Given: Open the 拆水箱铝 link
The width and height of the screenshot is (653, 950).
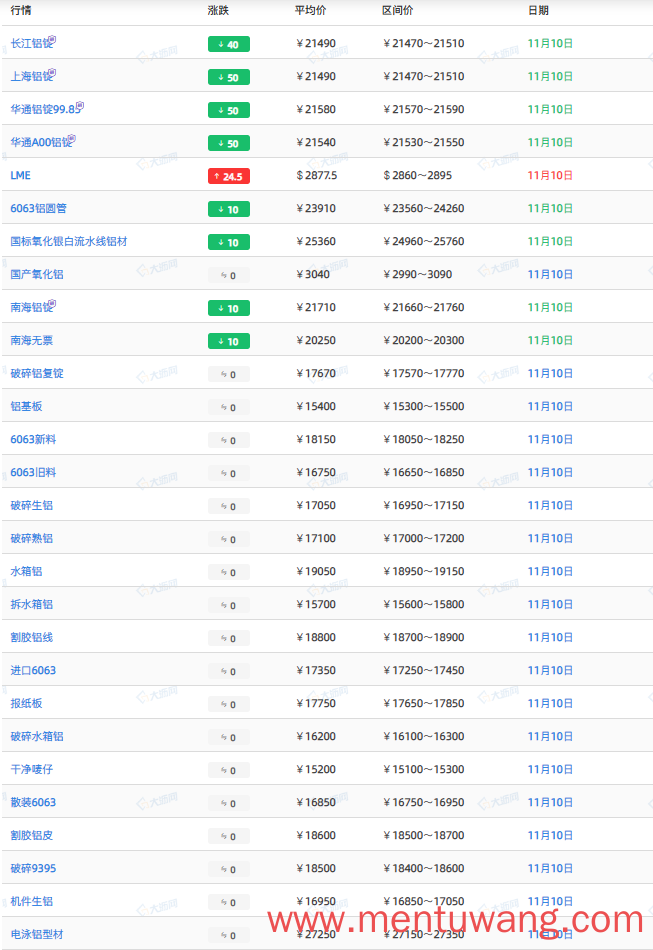Looking at the screenshot, I should [x=31, y=604].
